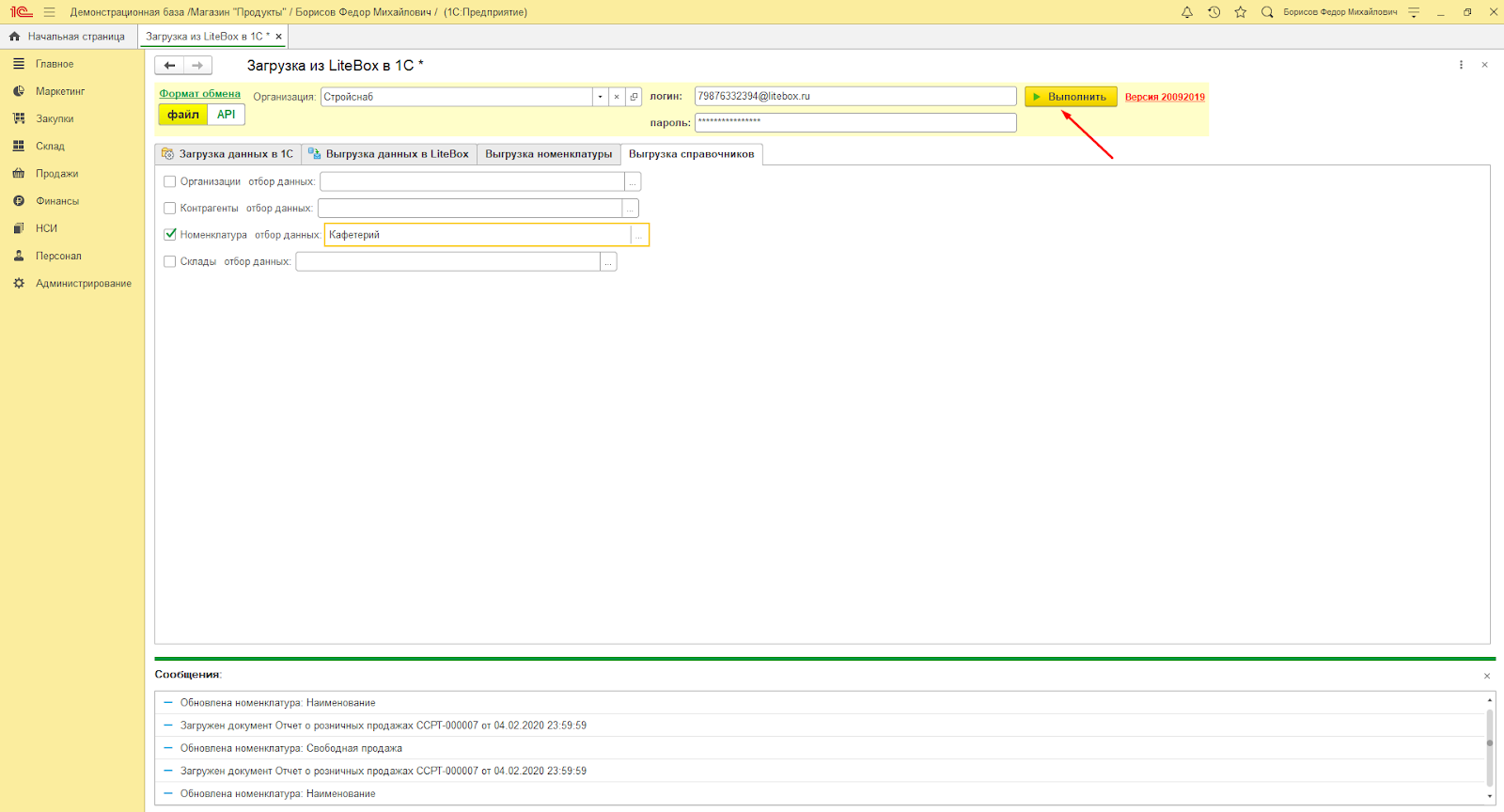Image resolution: width=1504 pixels, height=812 pixels.
Task: Select the Выгрузка справочников tab
Action: click(x=692, y=154)
